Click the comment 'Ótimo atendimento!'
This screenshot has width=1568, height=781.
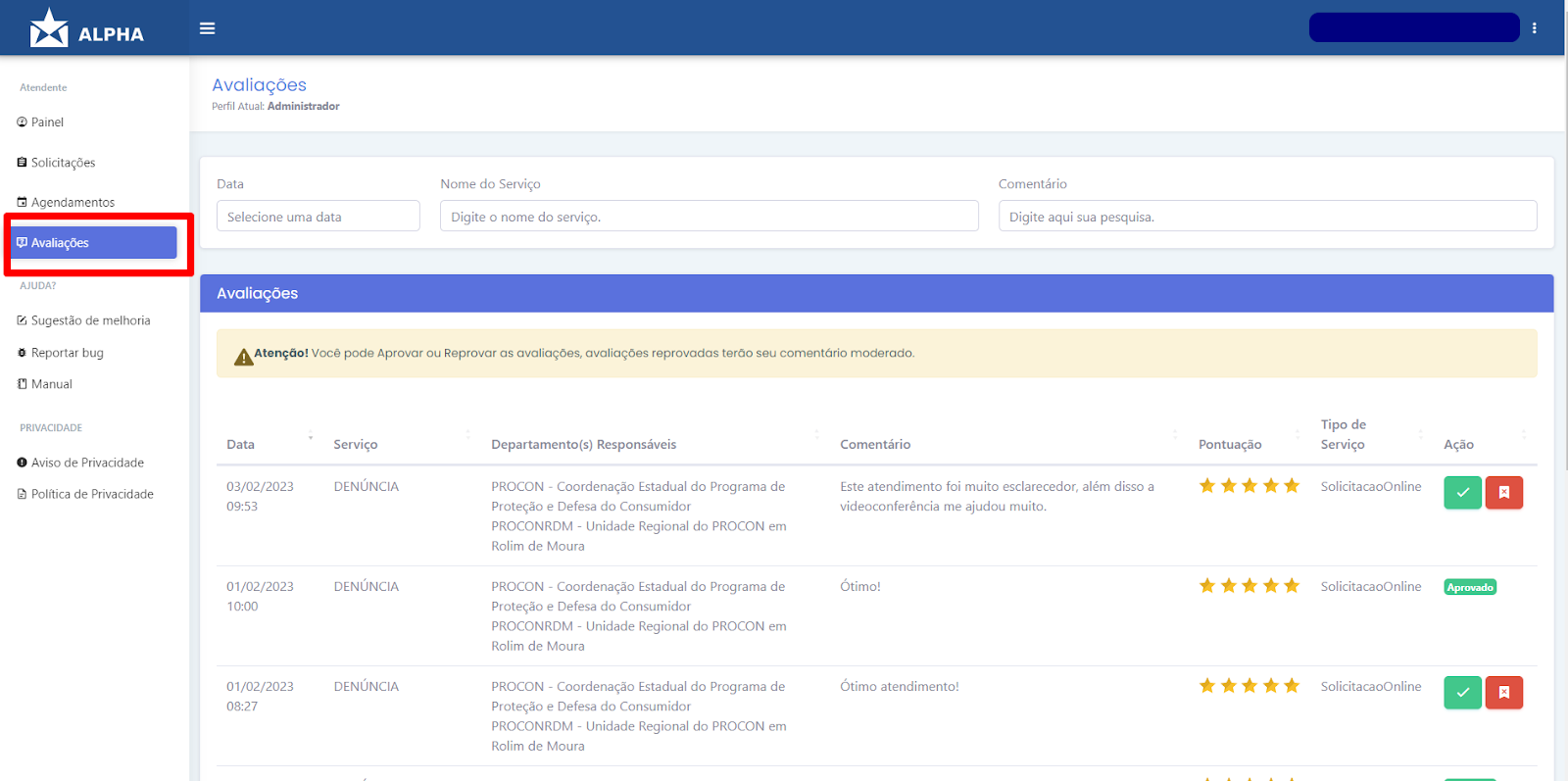(899, 686)
